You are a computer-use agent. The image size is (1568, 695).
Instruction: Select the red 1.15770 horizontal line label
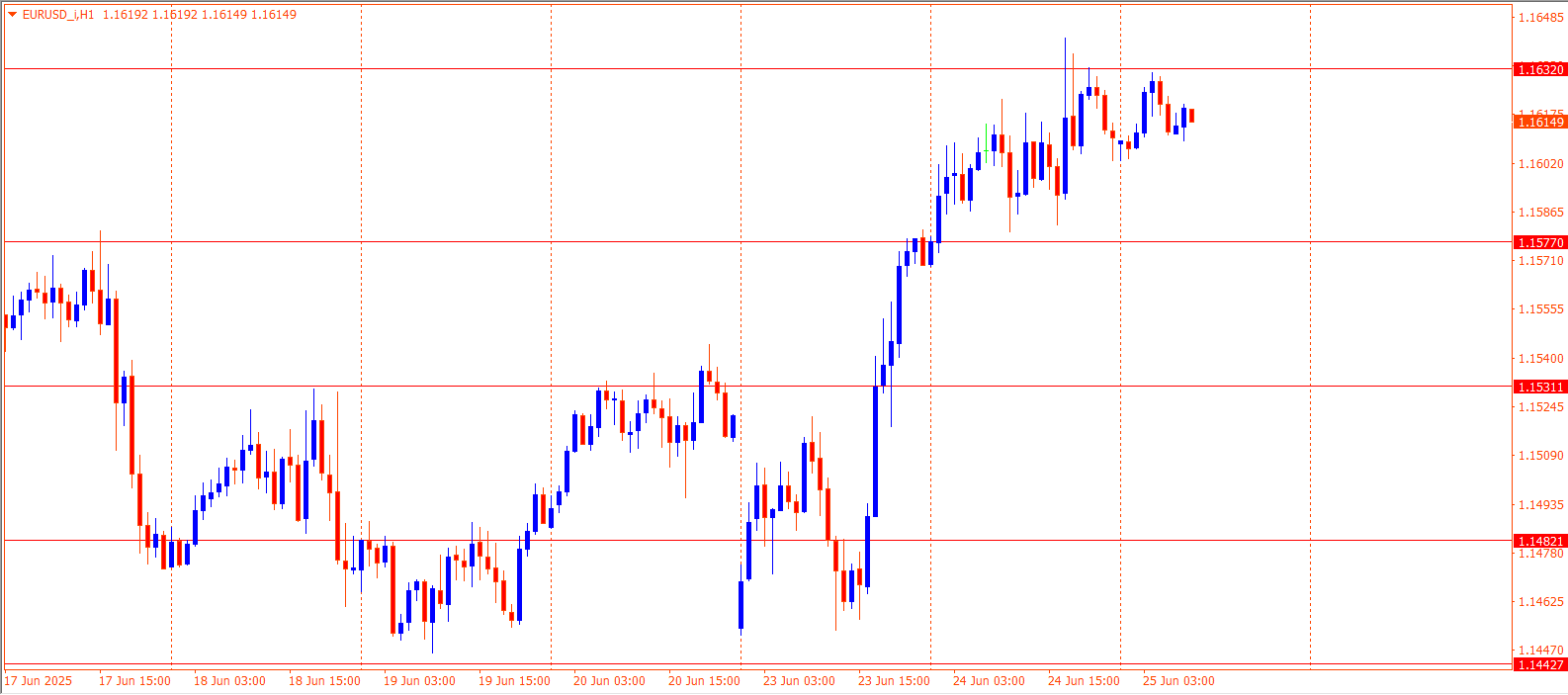pos(1540,242)
